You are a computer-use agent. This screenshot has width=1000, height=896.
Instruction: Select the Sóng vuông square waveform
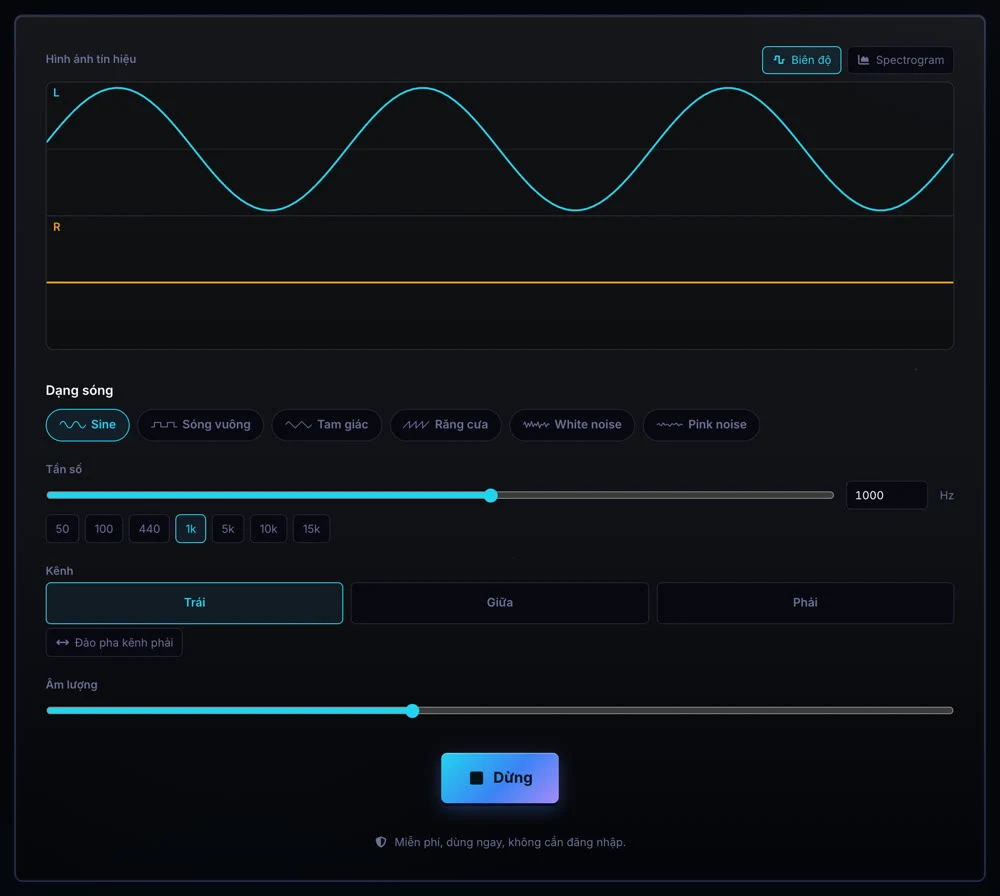[x=200, y=425]
